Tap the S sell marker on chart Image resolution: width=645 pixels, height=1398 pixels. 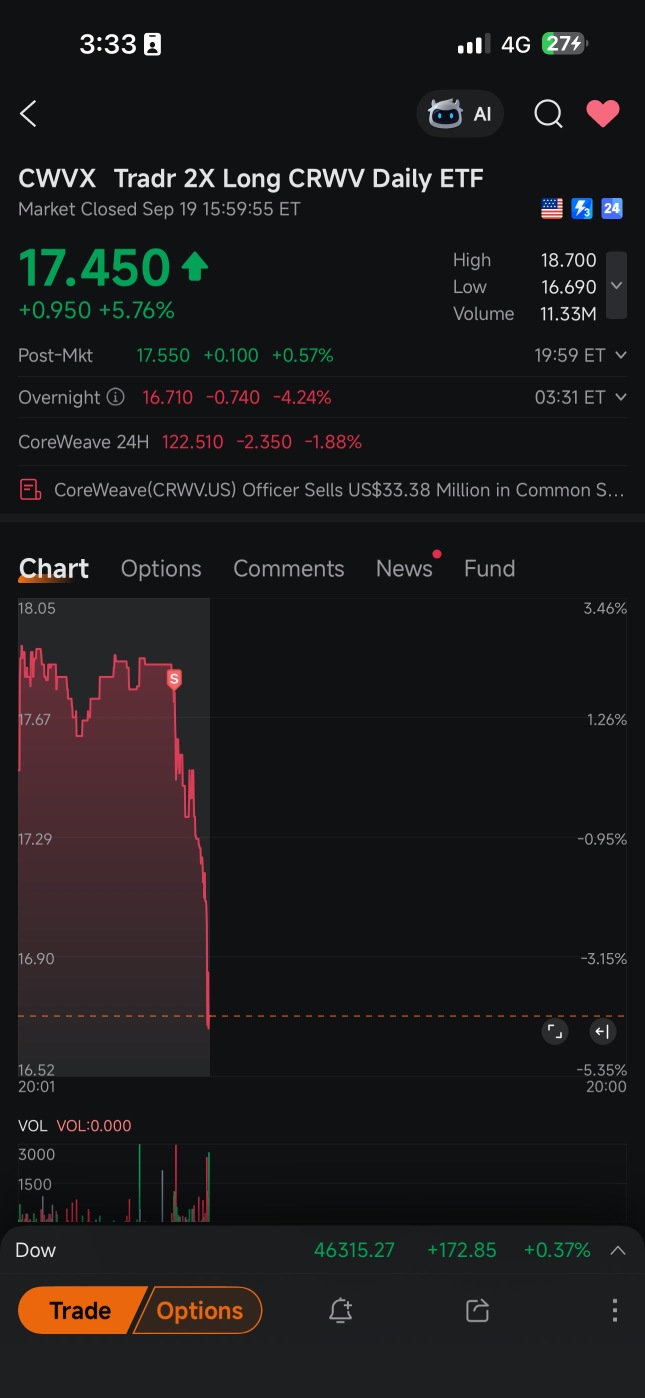click(174, 679)
